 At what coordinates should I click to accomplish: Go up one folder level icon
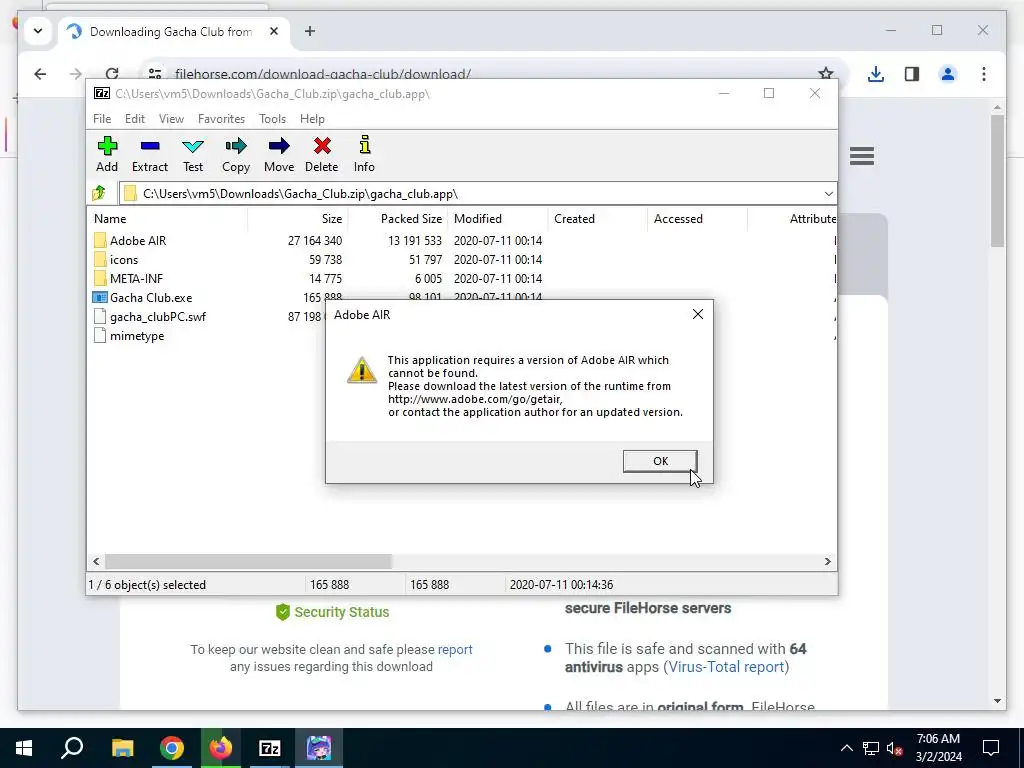pos(99,193)
